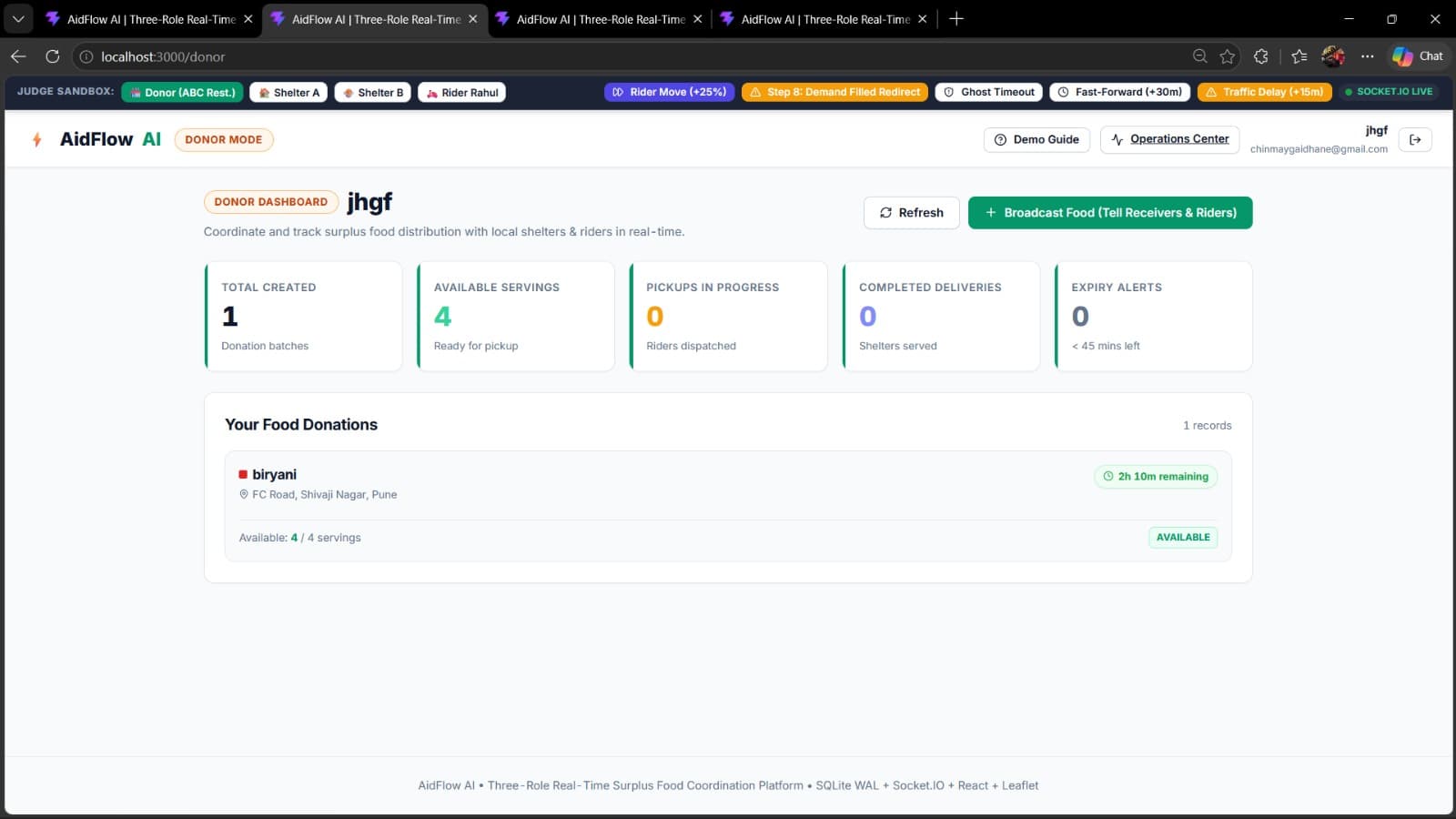Trigger the Ghost Timeout scenario
The width and height of the screenshot is (1456, 819).
pos(989,92)
